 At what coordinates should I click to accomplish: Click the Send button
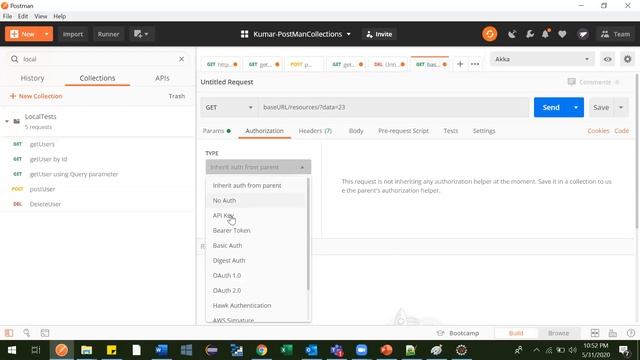[x=551, y=107]
